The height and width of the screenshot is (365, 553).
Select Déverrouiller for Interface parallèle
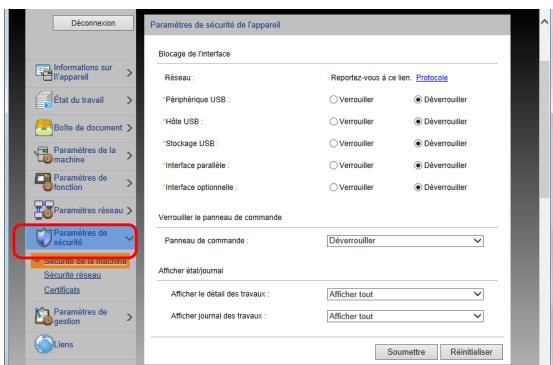click(418, 165)
